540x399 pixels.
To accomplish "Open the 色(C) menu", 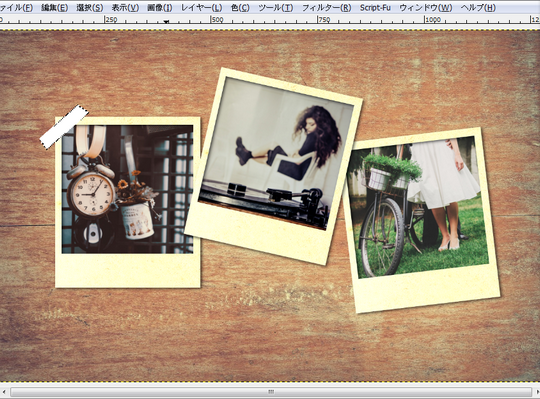I will tap(240, 8).
